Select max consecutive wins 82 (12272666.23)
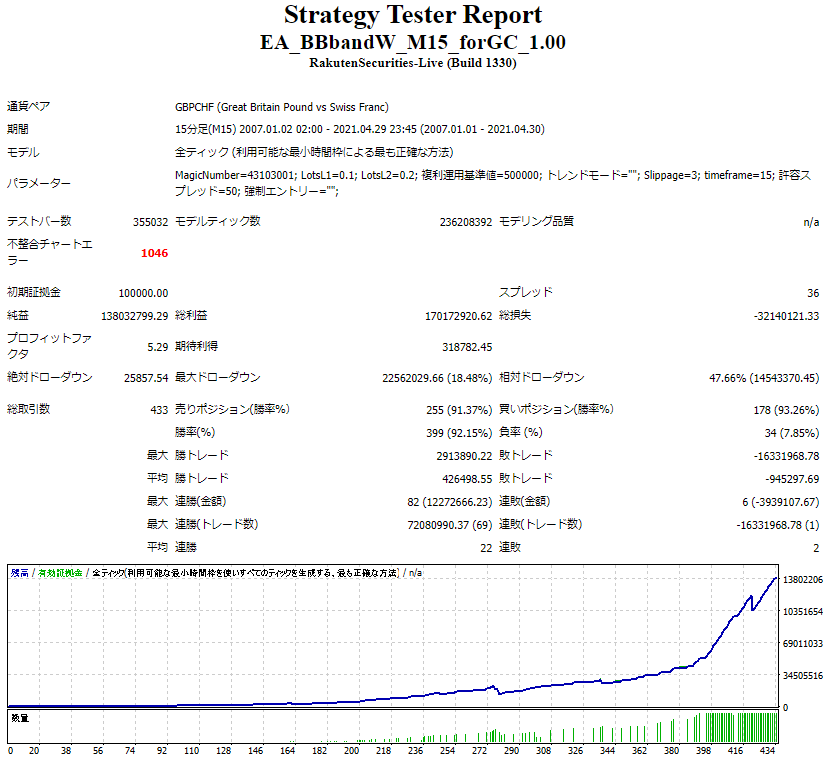Image resolution: width=829 pixels, height=760 pixels. click(x=449, y=502)
